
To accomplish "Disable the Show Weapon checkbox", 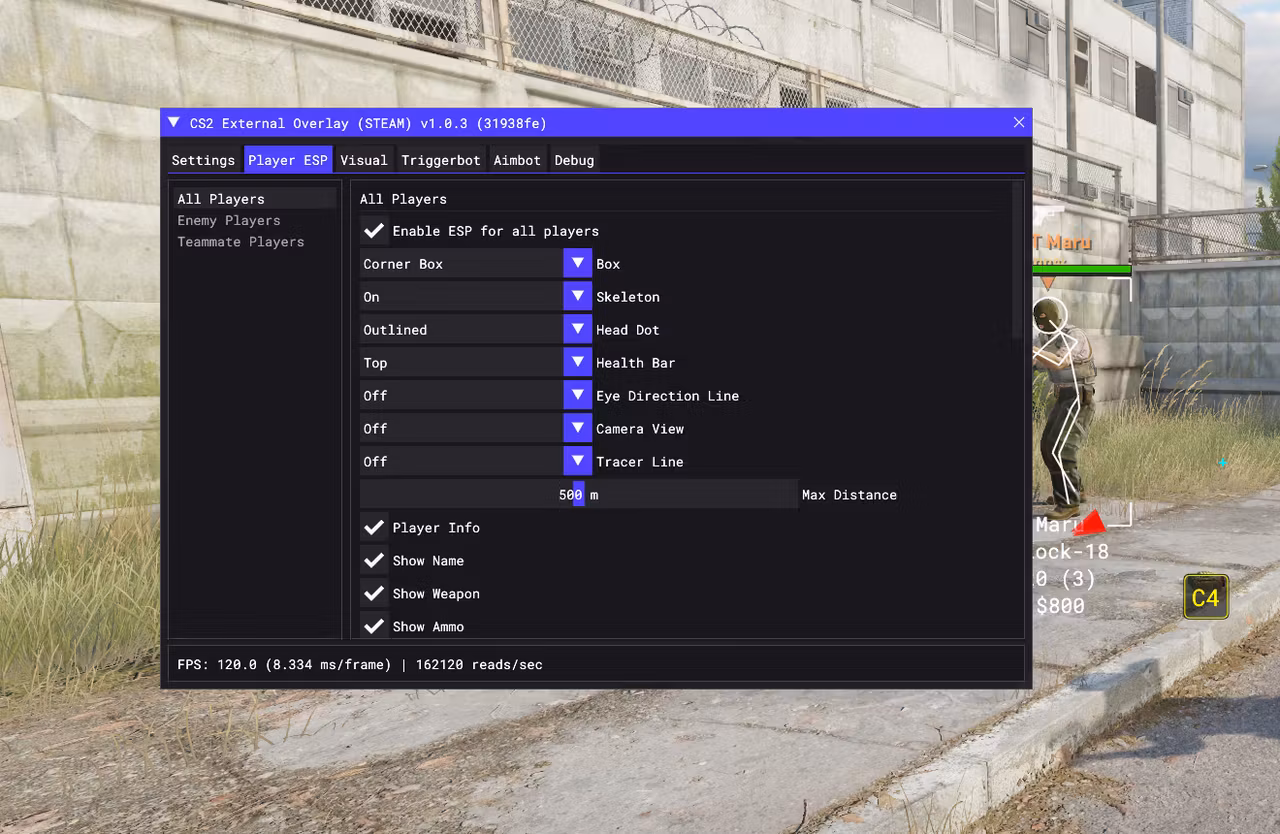I will point(374,594).
